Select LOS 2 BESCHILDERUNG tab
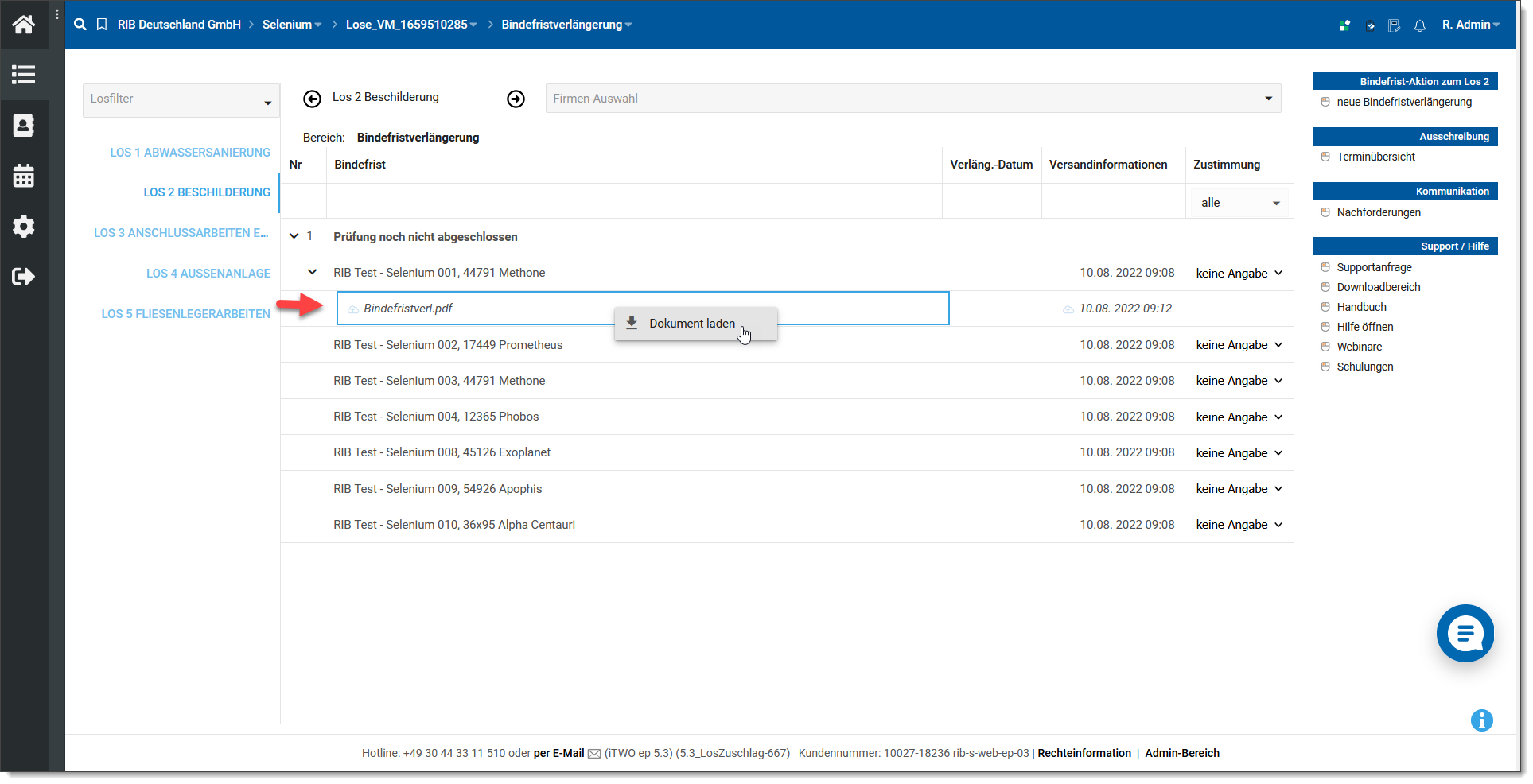This screenshot has width=1533, height=784. (x=207, y=192)
